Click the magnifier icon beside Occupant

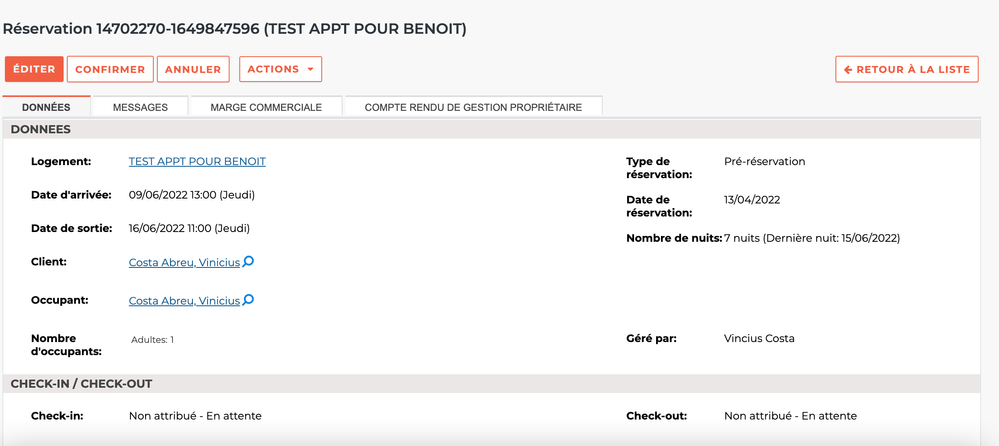click(x=248, y=299)
